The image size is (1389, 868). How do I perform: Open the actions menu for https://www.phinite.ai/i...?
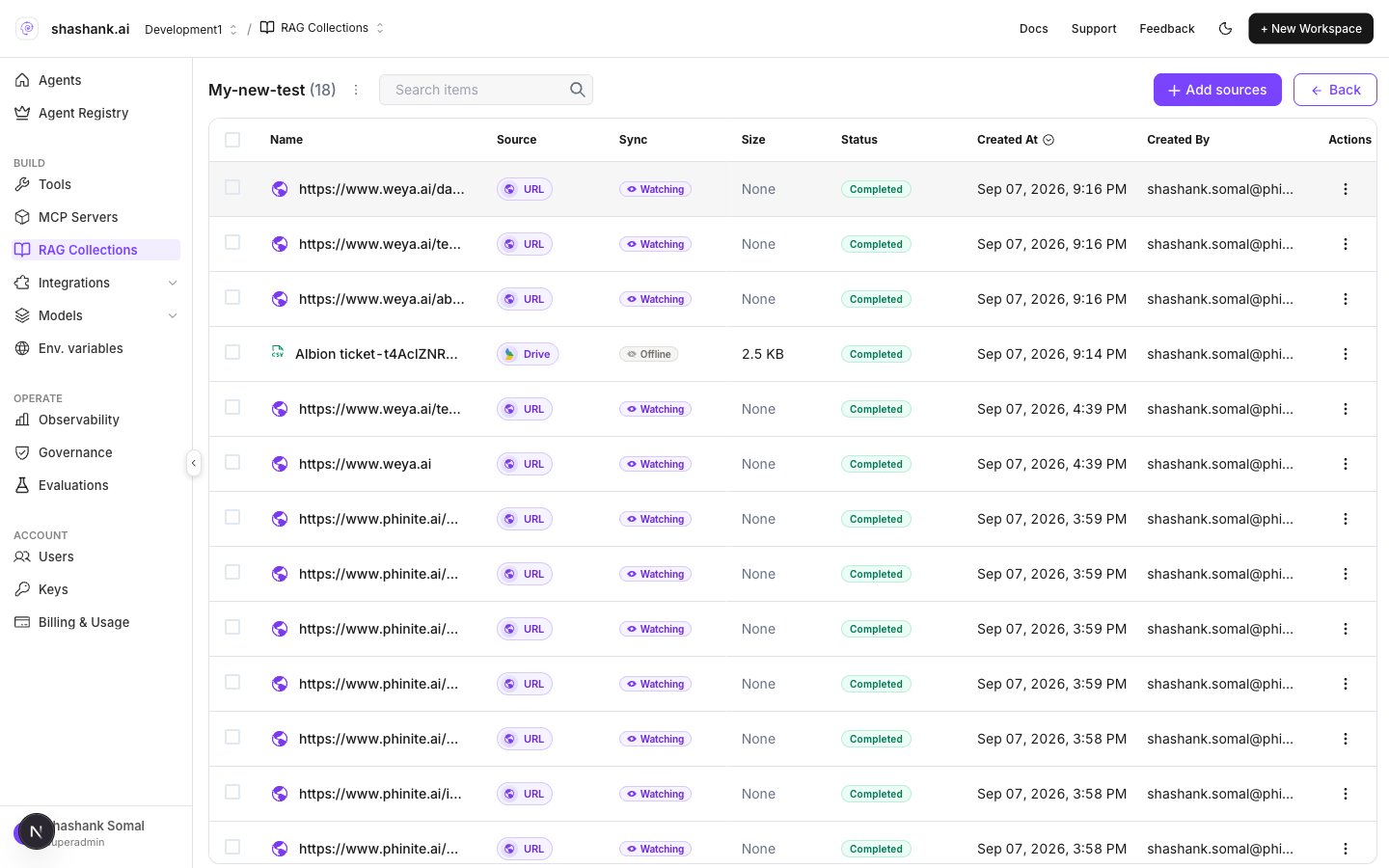coord(1346,794)
